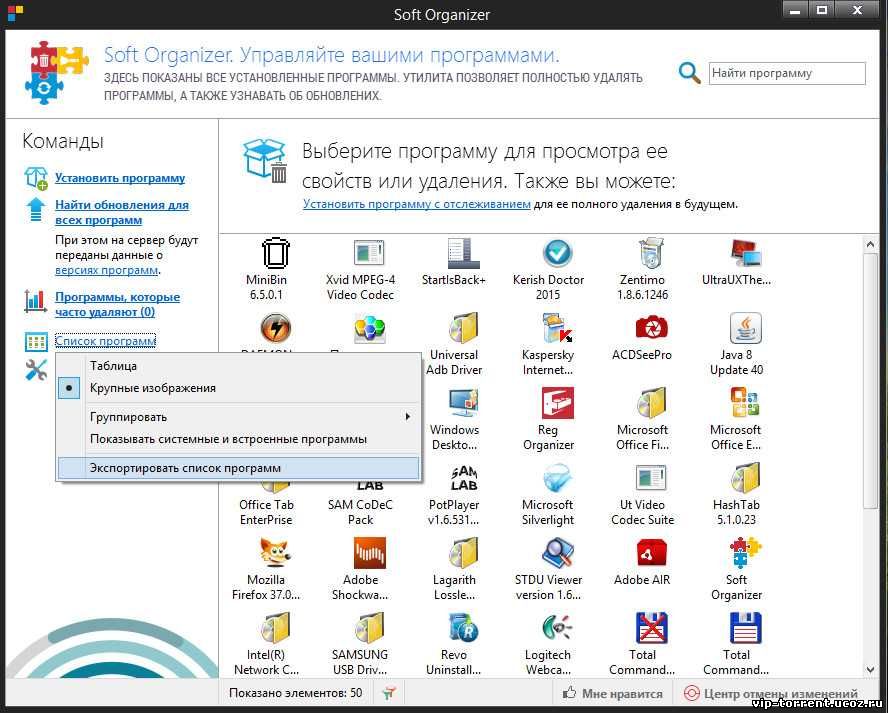Click the filter funnel icon in status bar
Image resolution: width=888 pixels, height=713 pixels.
click(x=390, y=693)
